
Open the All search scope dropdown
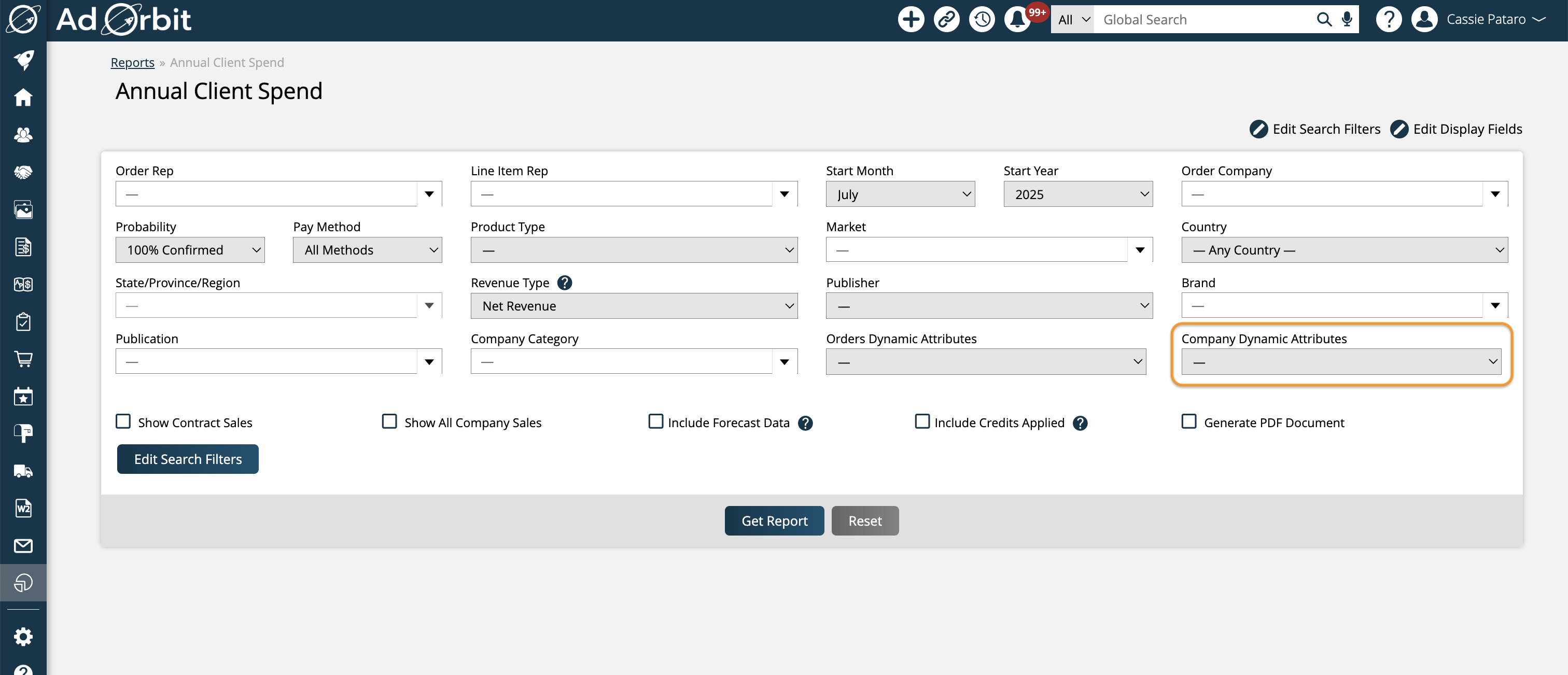(1072, 20)
